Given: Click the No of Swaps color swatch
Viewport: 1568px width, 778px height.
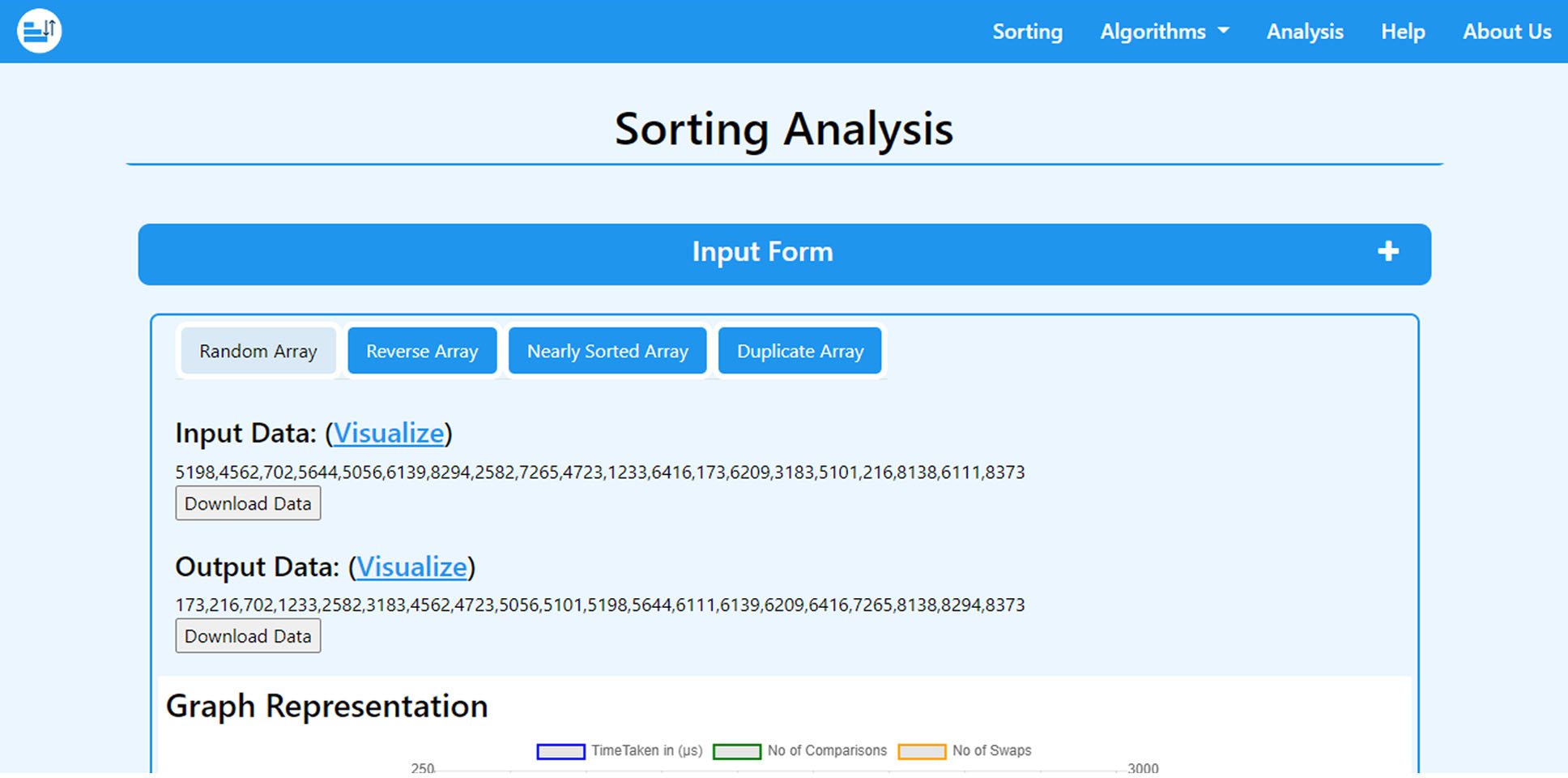Looking at the screenshot, I should [921, 751].
